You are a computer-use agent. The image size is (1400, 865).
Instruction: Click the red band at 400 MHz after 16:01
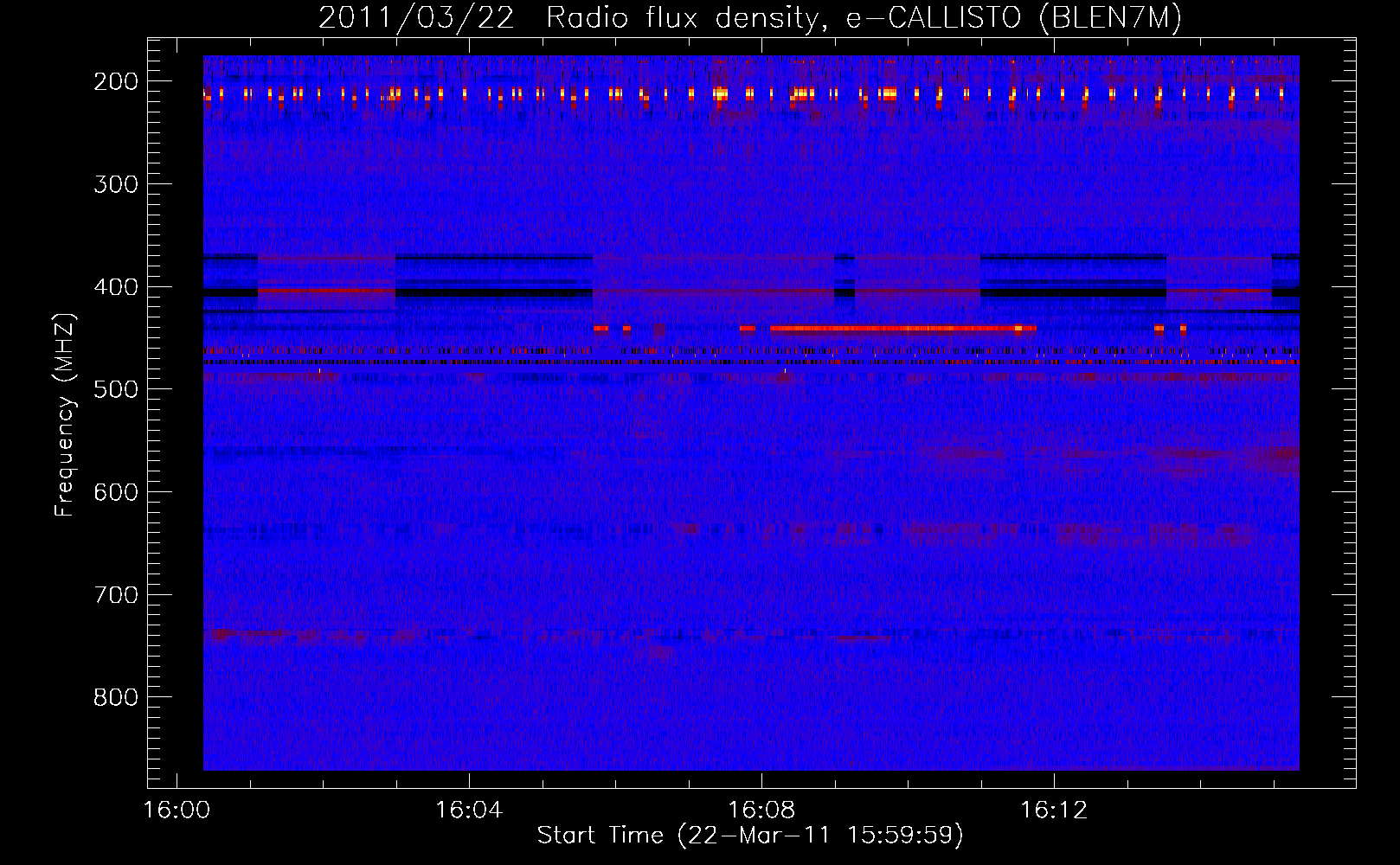point(327,290)
